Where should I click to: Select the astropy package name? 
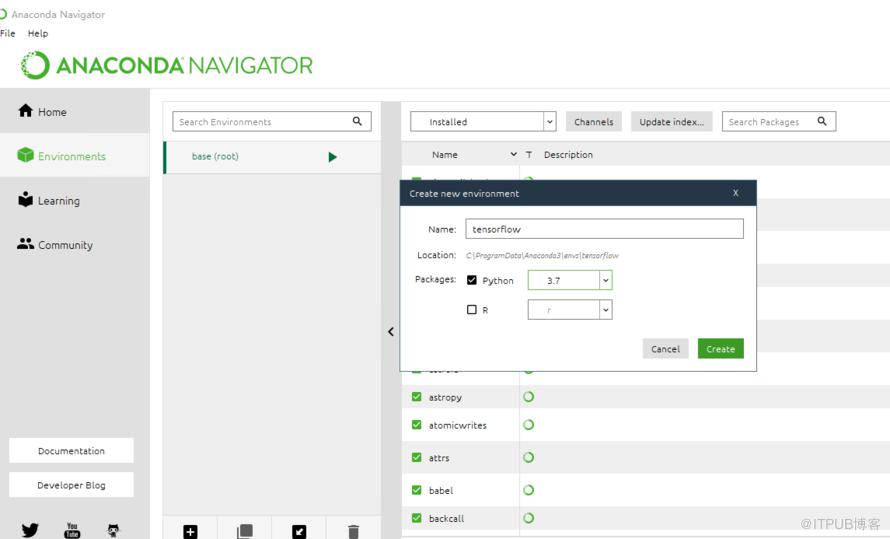[445, 397]
